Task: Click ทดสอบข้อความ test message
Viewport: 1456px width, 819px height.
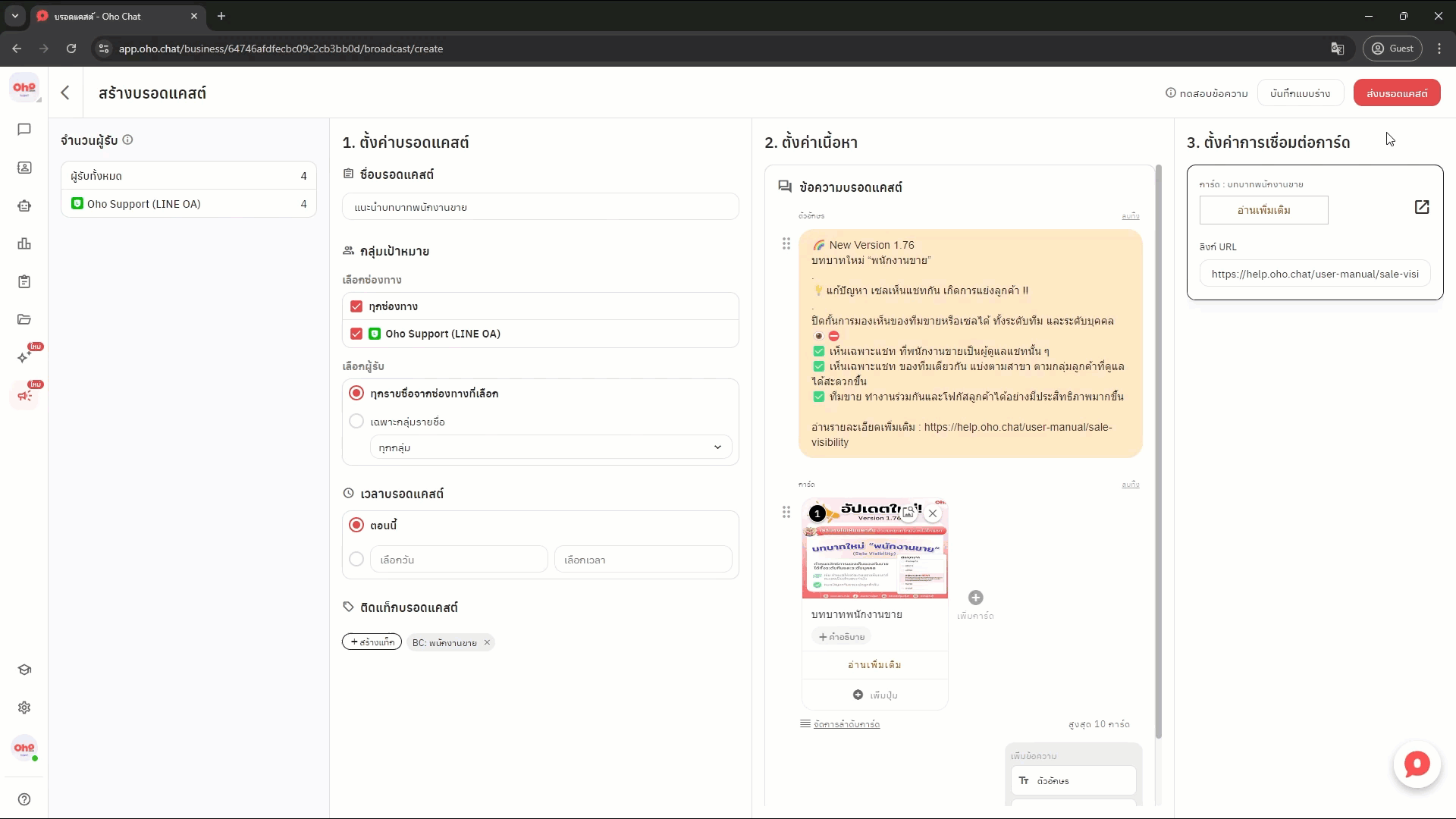Action: tap(1207, 93)
